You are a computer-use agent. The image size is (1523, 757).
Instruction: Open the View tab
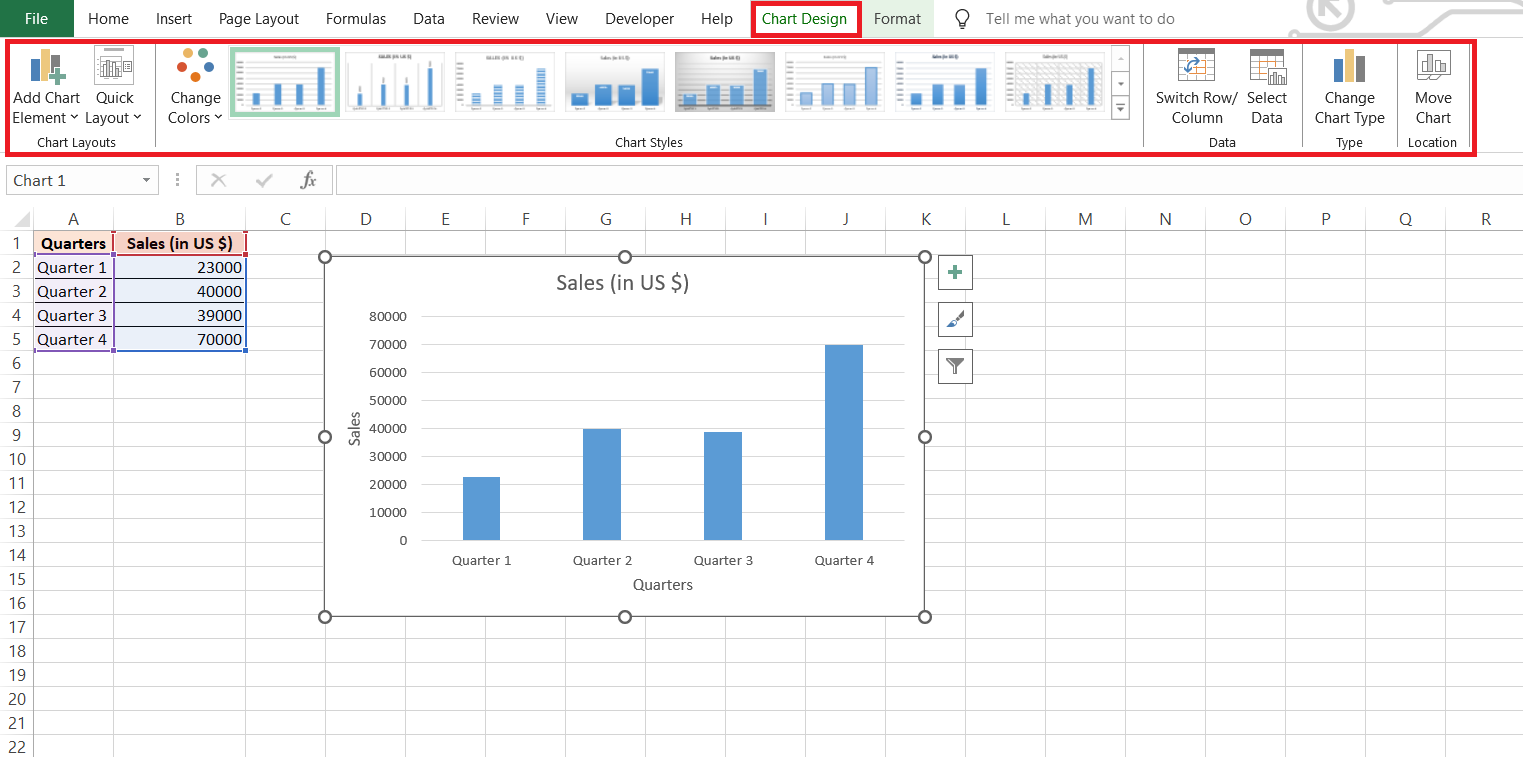tap(562, 19)
